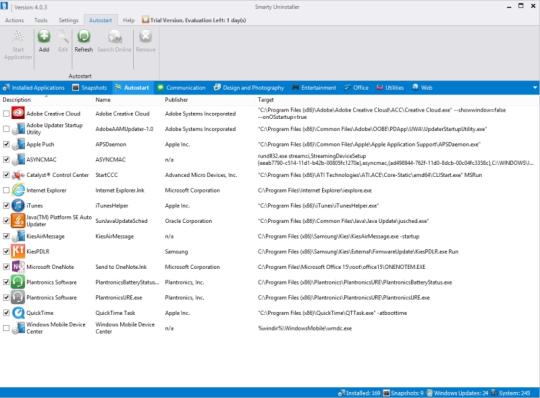Enable the Adobe Creative Cloud autostart checkbox
Viewport: 540px width, 398px height.
pyautogui.click(x=6, y=113)
